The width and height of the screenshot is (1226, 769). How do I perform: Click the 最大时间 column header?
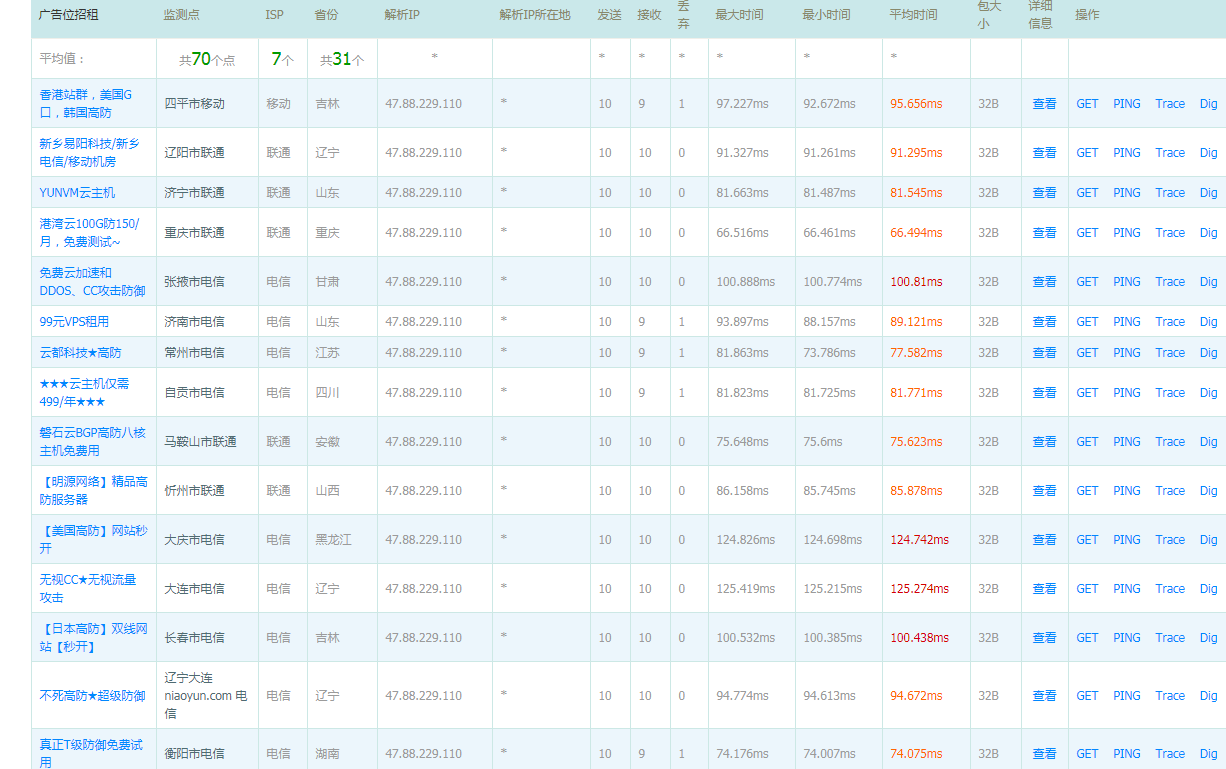point(740,15)
